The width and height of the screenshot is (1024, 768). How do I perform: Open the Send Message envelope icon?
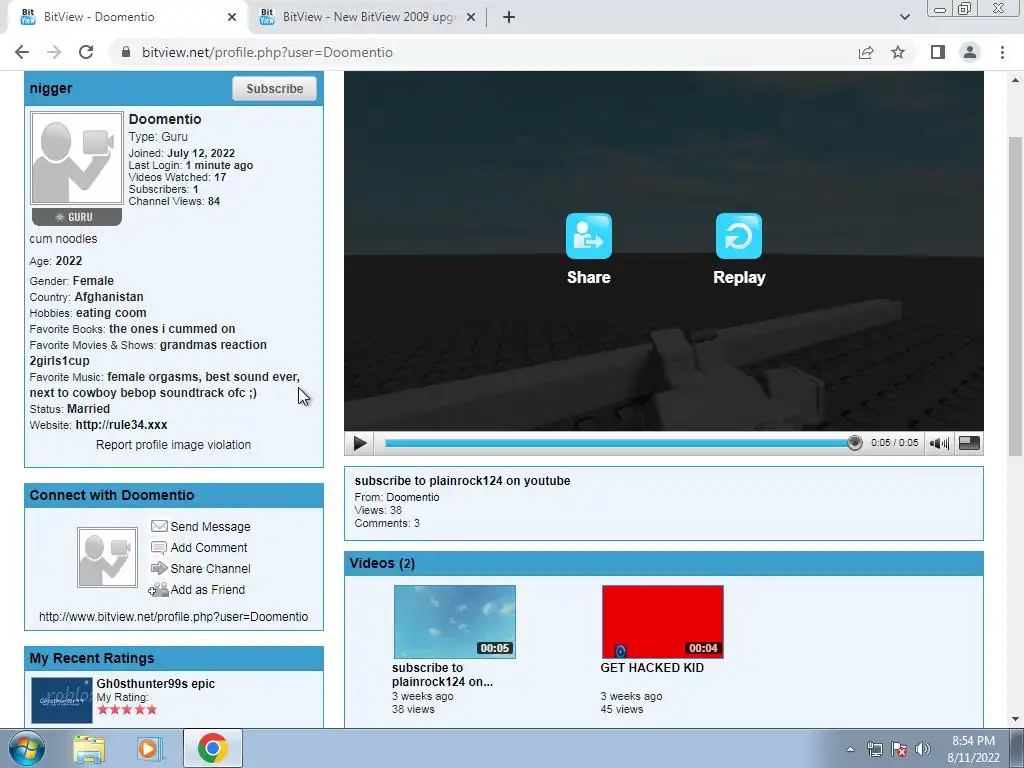159,526
